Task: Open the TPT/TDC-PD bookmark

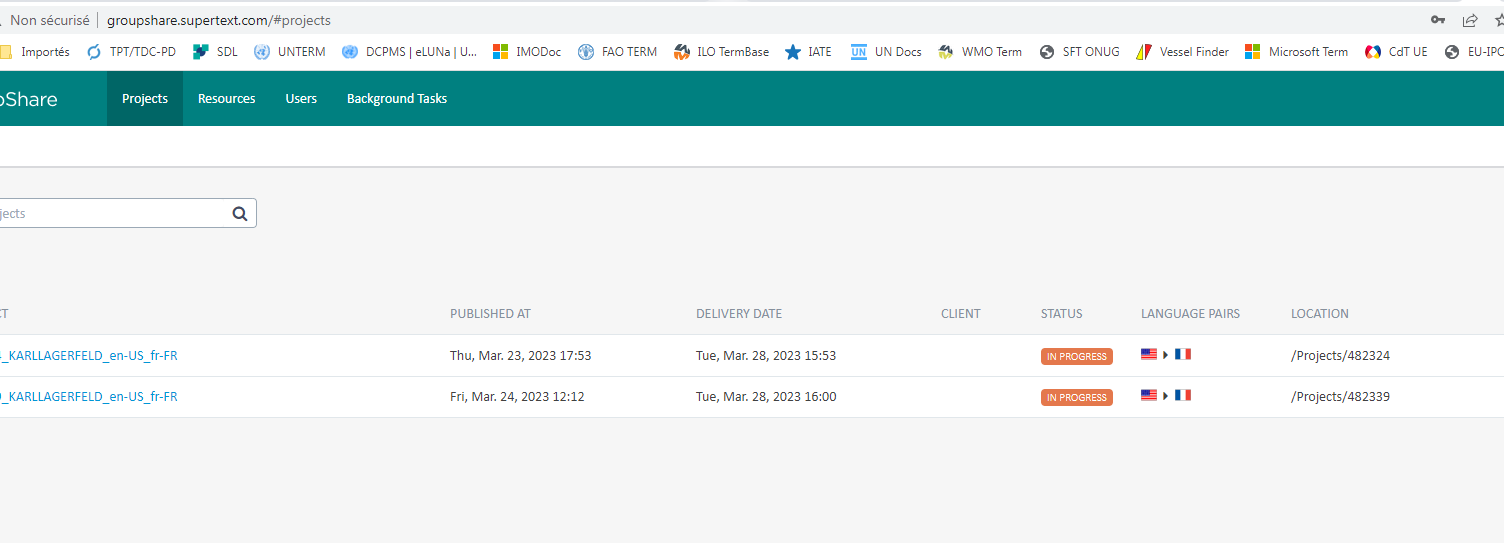Action: click(x=131, y=52)
